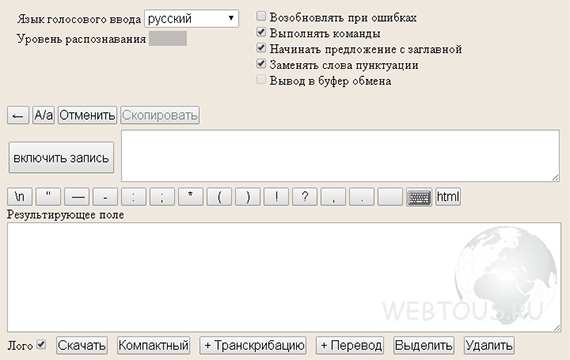Grab the resize handle of upper text area

tap(555, 177)
